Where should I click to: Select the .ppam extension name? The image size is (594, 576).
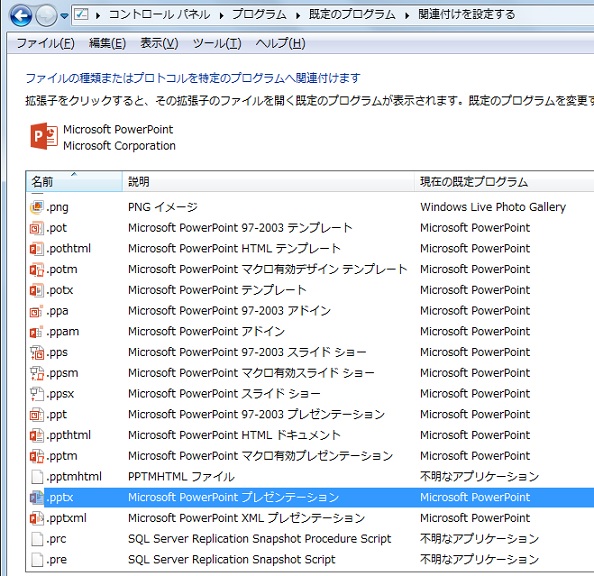coord(63,332)
